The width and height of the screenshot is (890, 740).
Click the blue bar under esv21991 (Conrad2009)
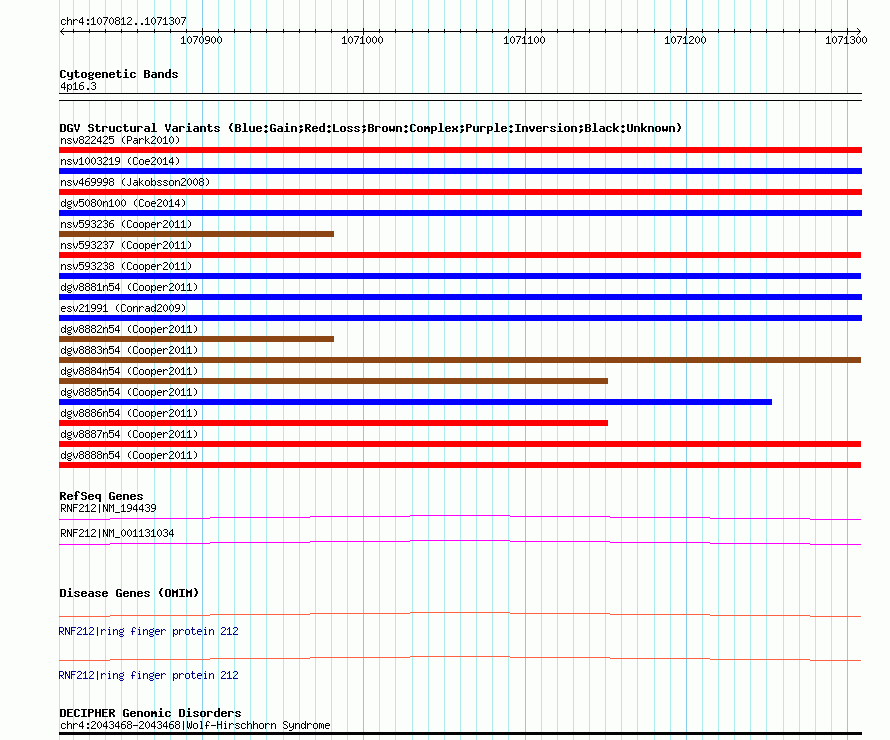460,318
